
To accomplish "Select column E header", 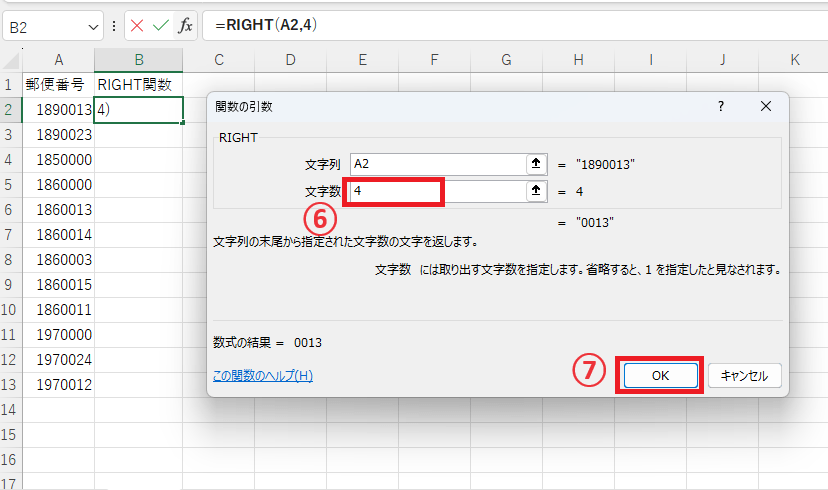I will (362, 60).
